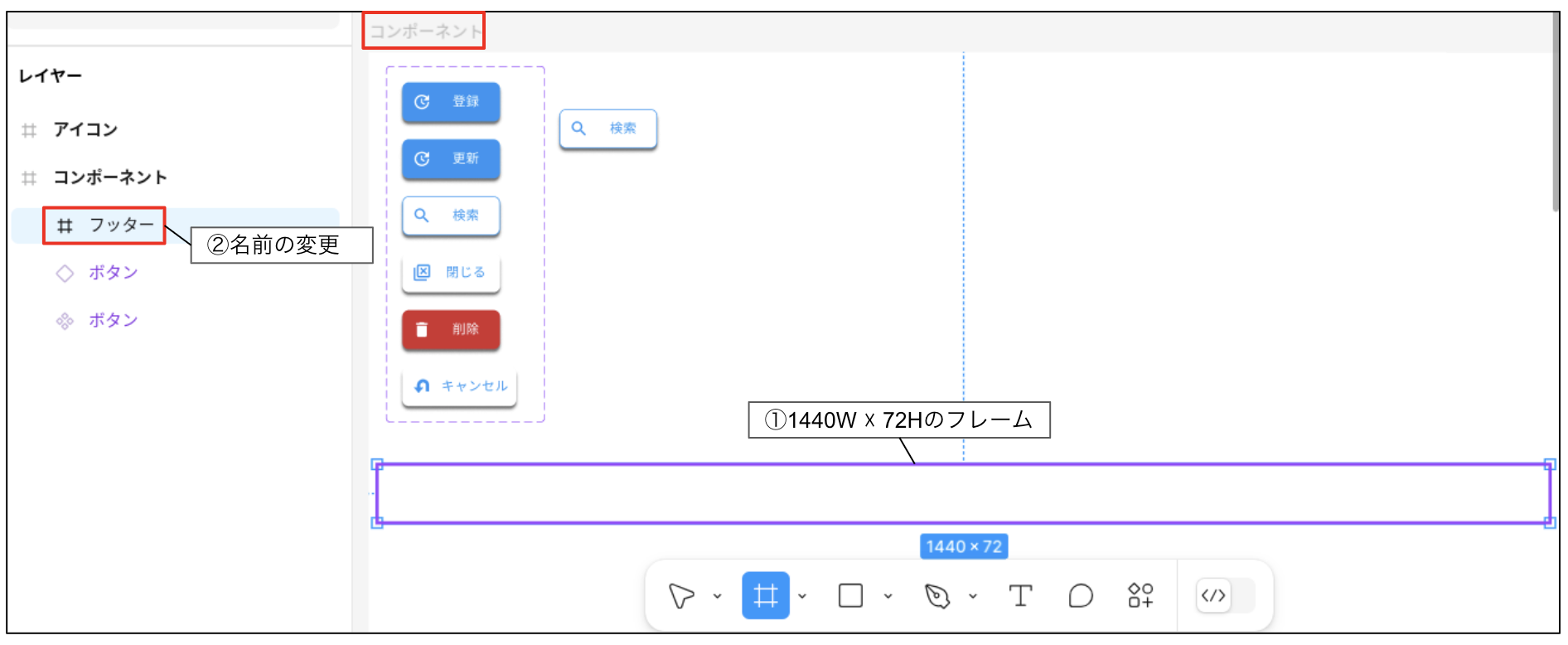The width and height of the screenshot is (1568, 645).
Task: Click the キャンセル button variant
Action: point(459,386)
